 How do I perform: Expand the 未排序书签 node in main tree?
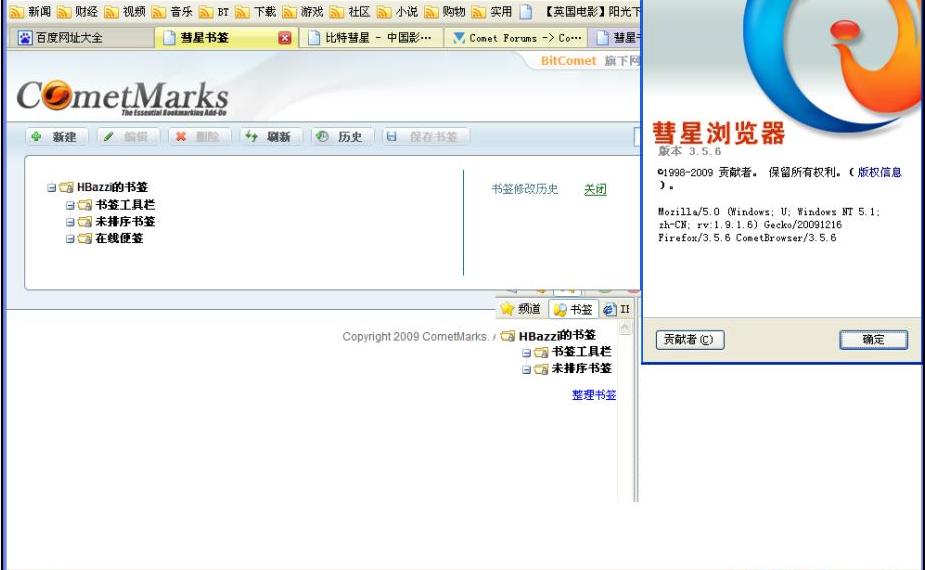click(x=70, y=222)
